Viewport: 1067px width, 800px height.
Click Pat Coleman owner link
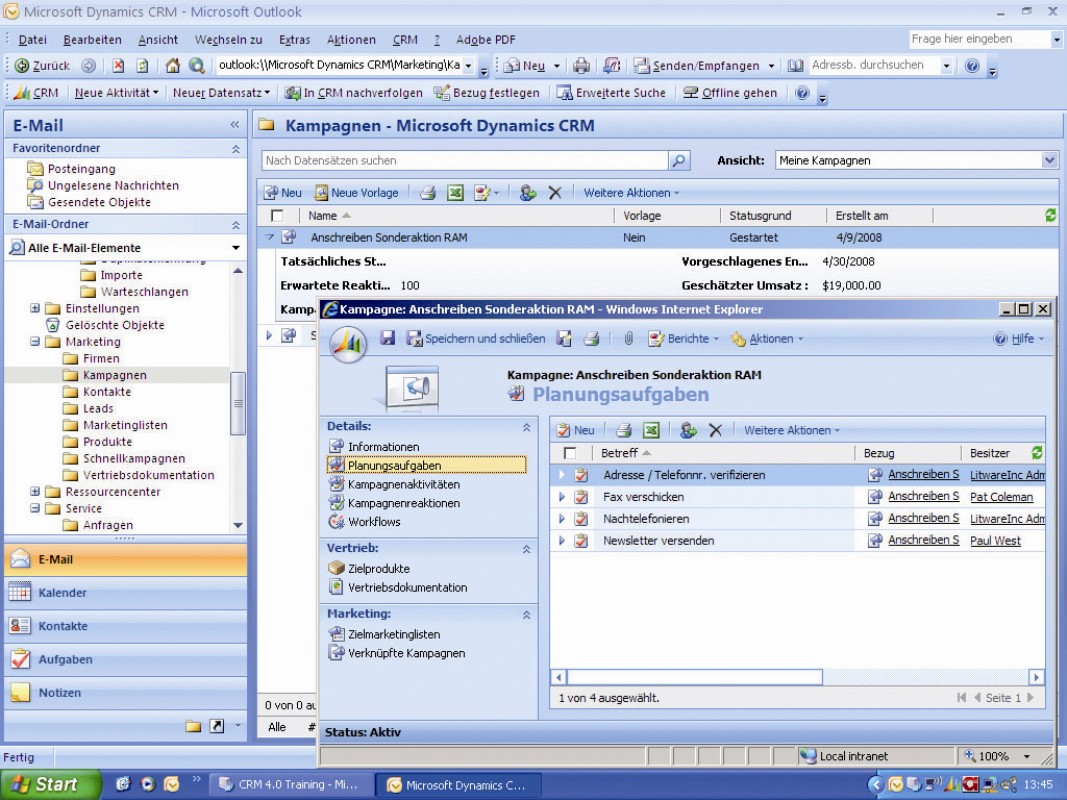tap(1002, 497)
